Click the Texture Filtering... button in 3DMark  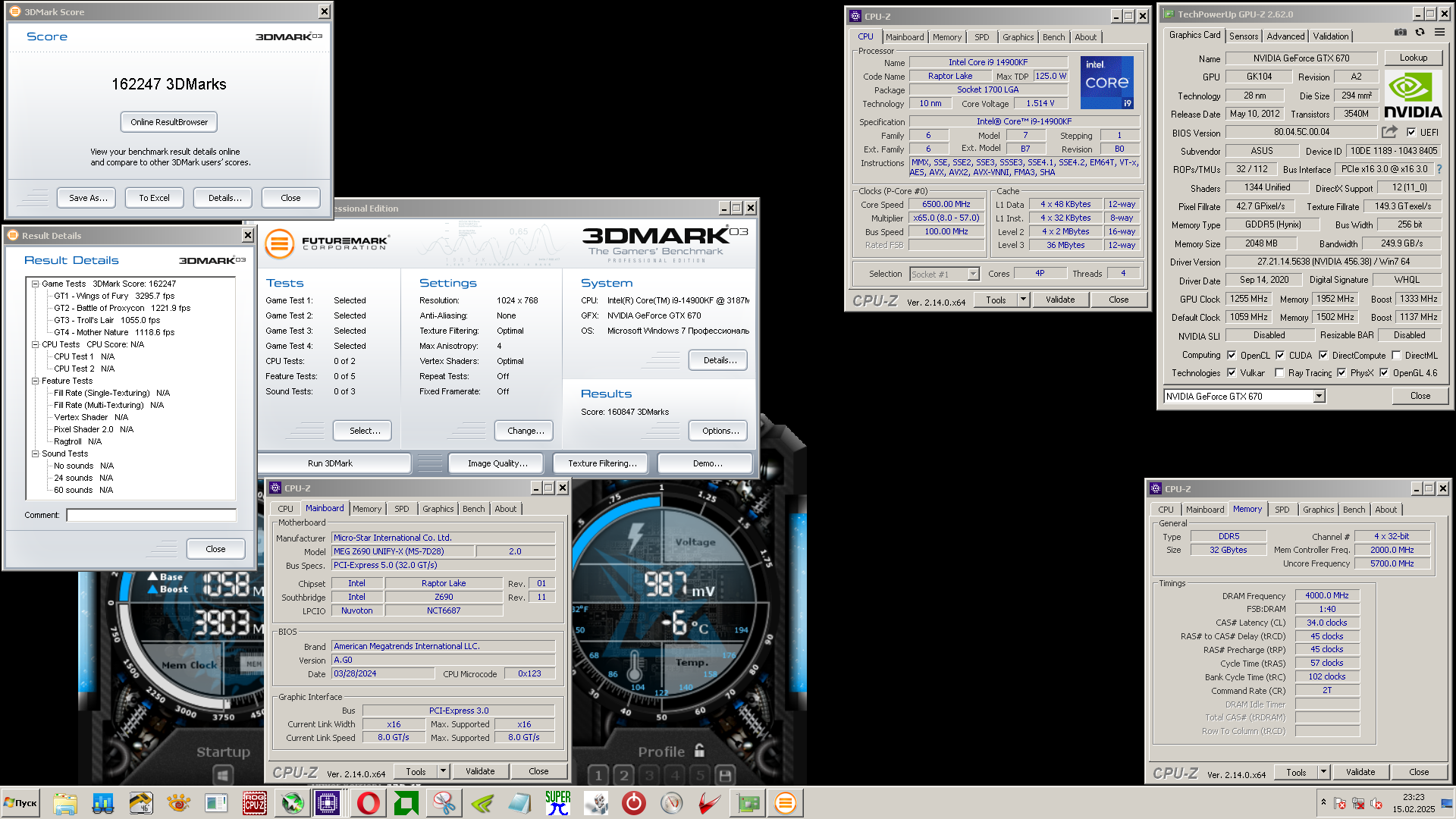602,463
